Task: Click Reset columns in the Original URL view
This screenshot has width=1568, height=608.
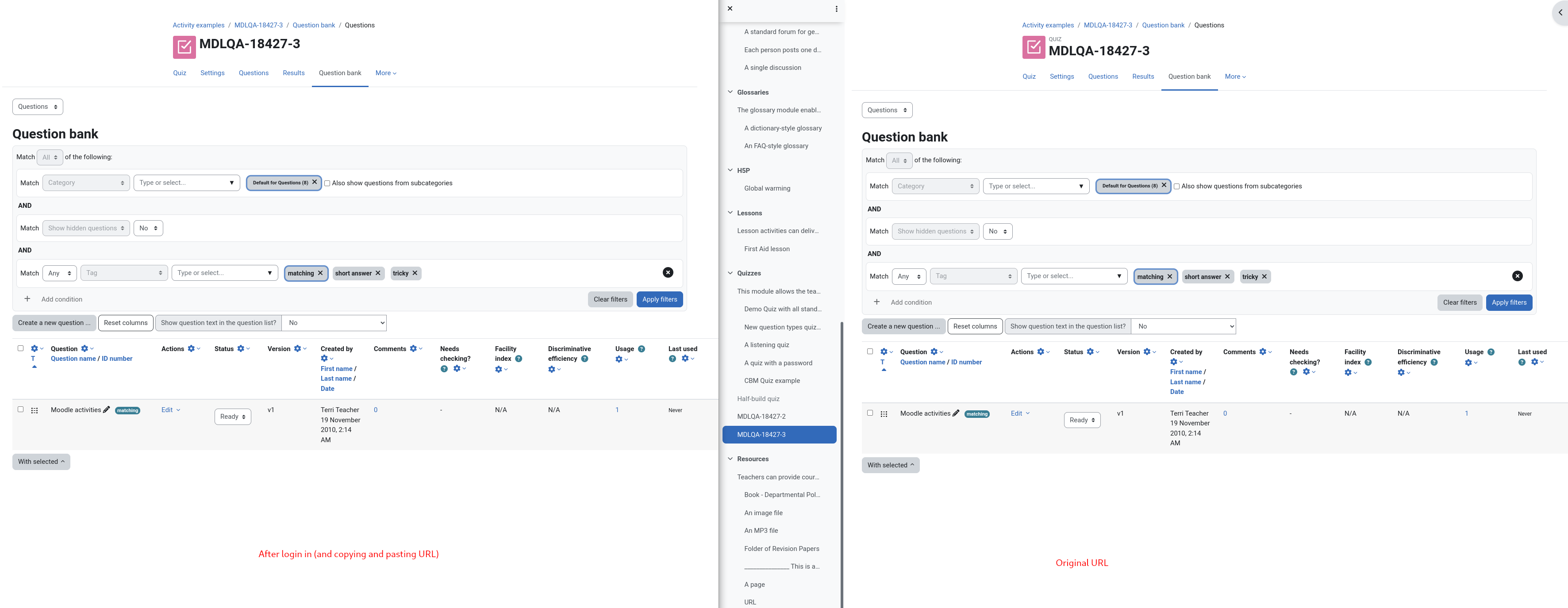Action: coord(975,326)
